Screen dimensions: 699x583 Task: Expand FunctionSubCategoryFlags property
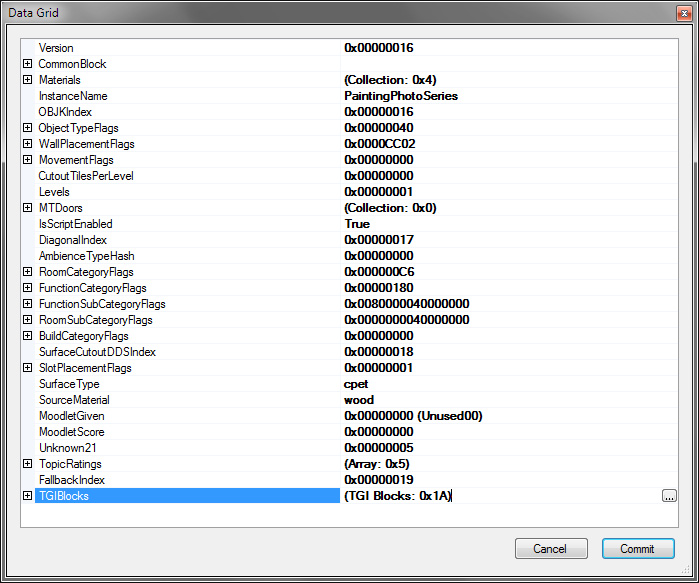(27, 304)
